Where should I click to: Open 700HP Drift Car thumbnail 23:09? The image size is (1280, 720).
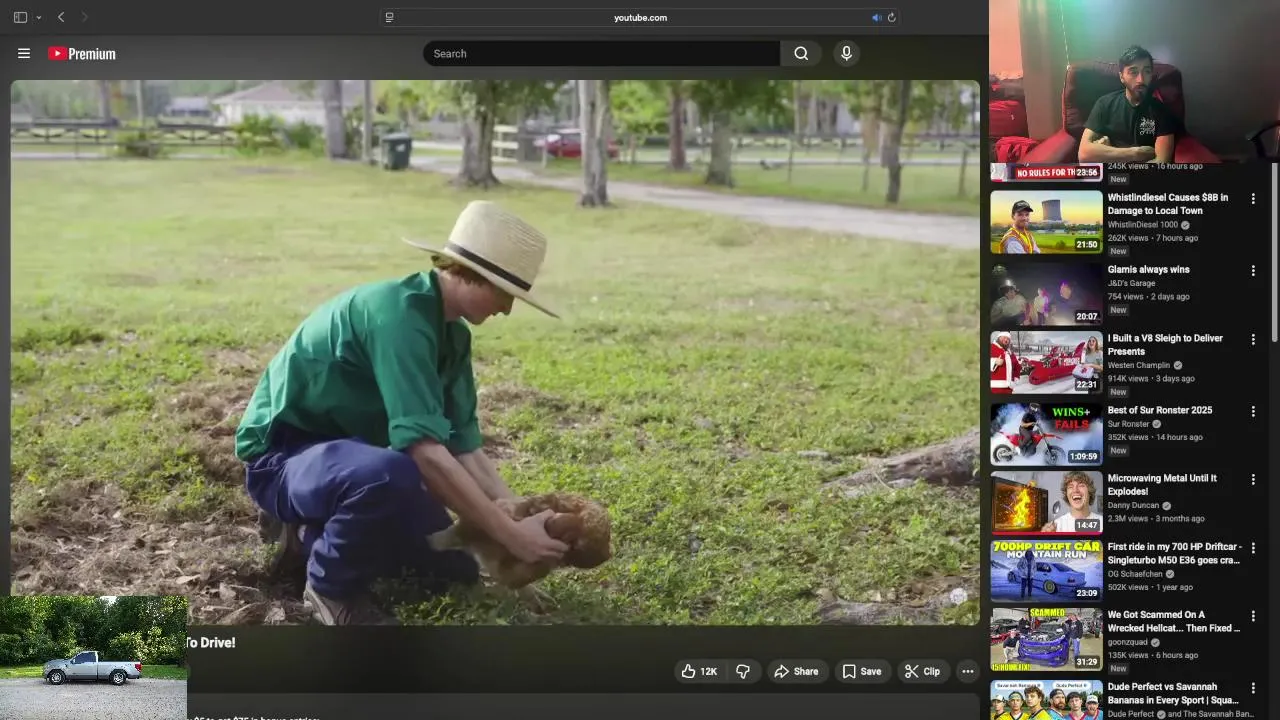point(1046,571)
